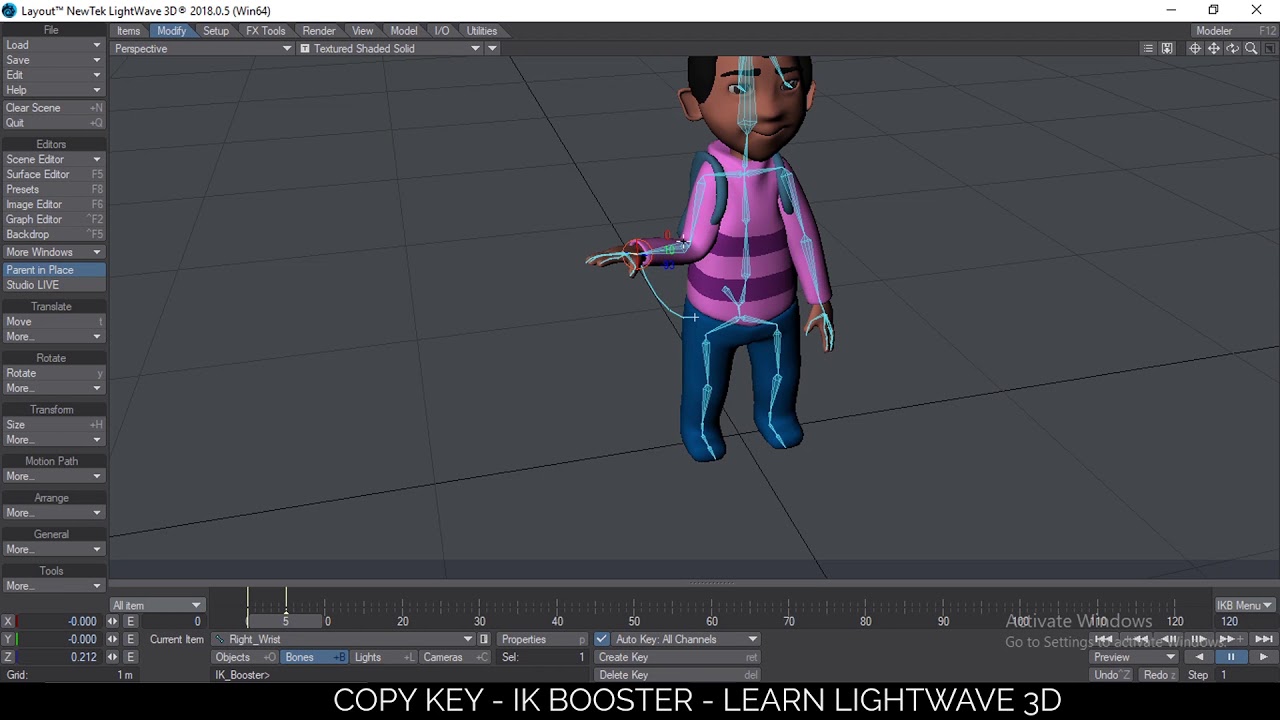Jump to the last frame
Image resolution: width=1280 pixels, height=720 pixels.
click(x=1264, y=639)
